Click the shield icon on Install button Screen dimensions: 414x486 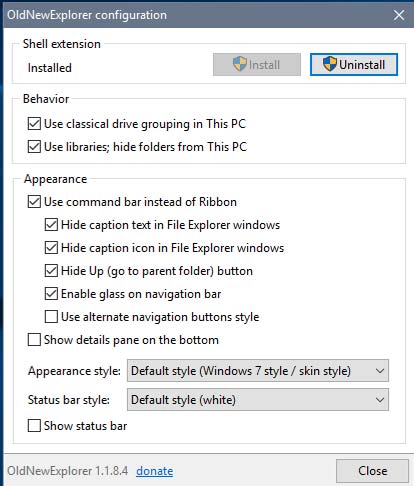[x=240, y=64]
